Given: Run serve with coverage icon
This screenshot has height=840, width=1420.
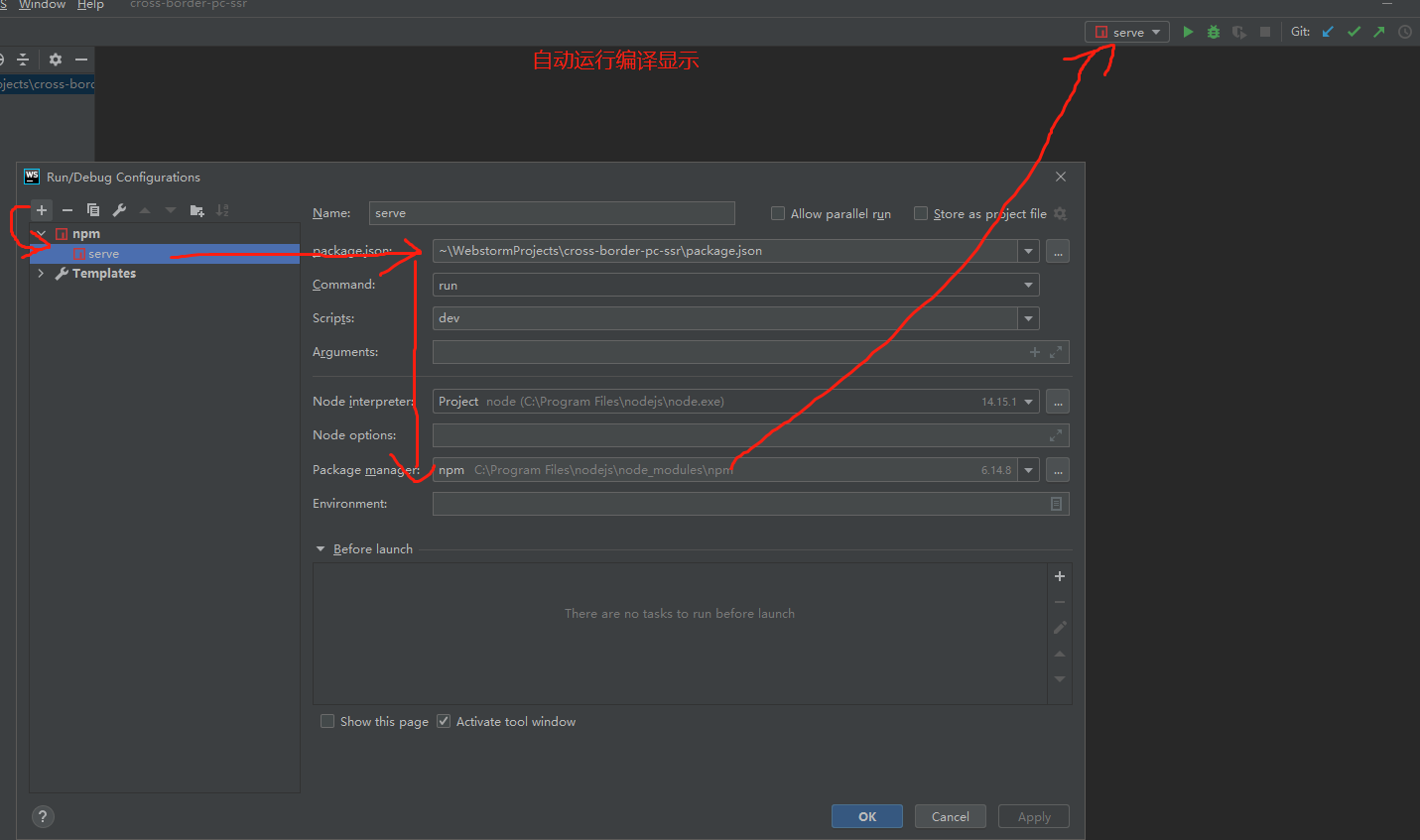Looking at the screenshot, I should tap(1239, 32).
